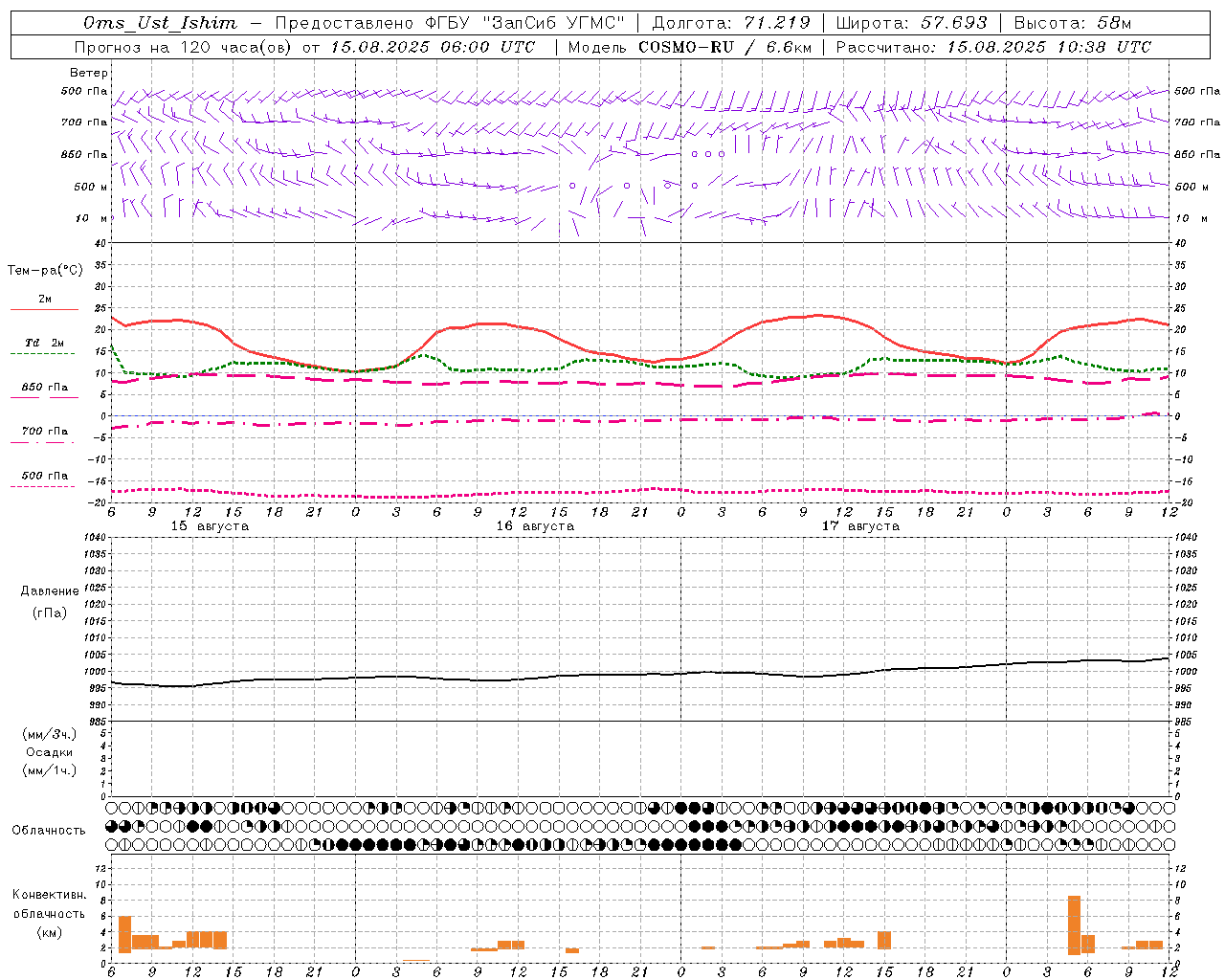Click the forecast start time 15.08.2025 06:00 UTC

point(433,47)
